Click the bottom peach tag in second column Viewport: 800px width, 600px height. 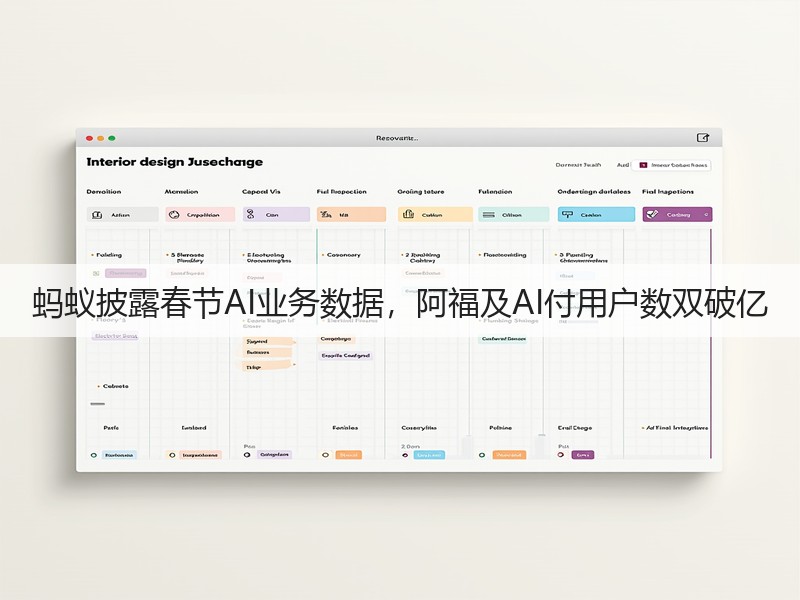point(200,455)
